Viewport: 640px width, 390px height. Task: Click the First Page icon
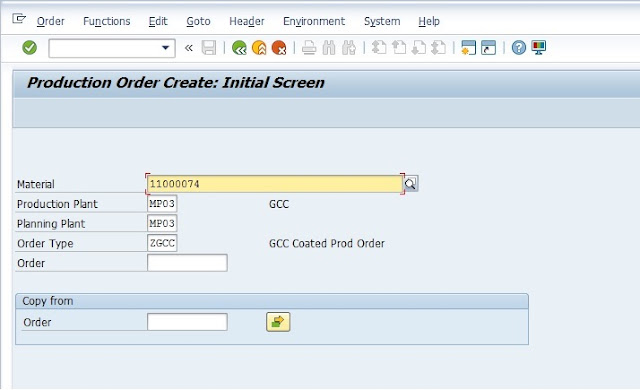pos(379,48)
